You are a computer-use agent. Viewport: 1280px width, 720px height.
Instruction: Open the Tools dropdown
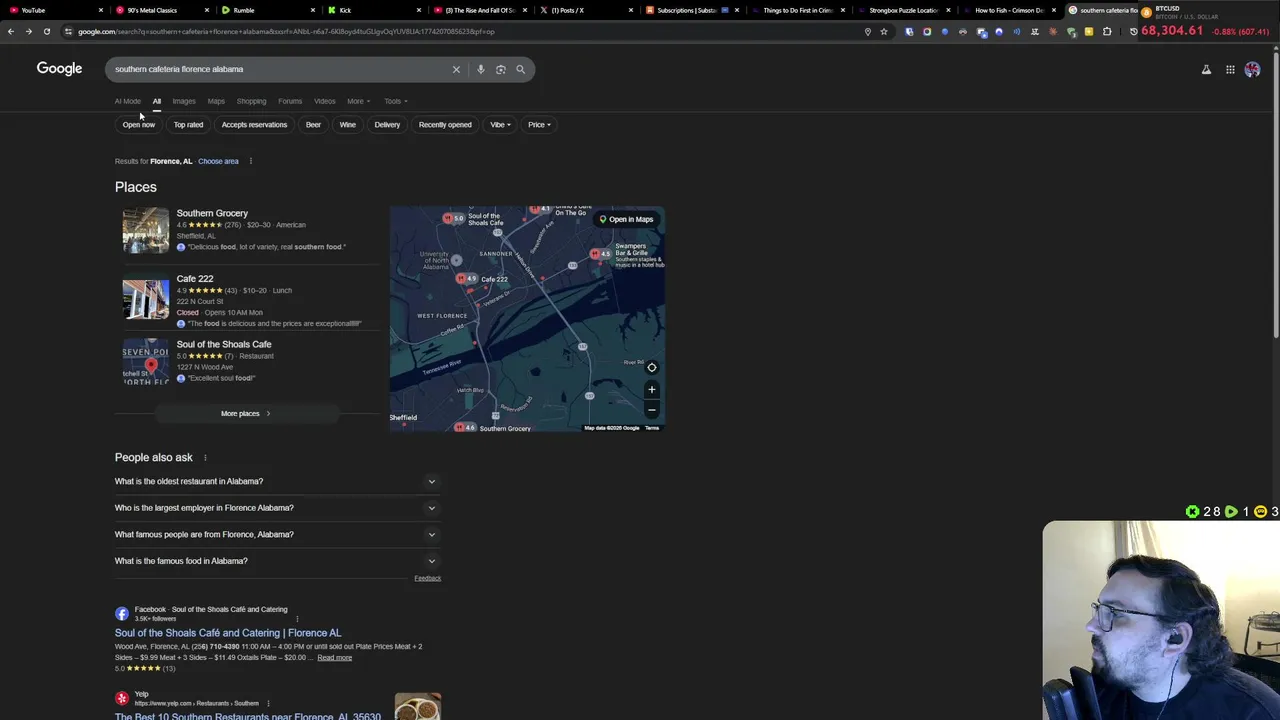click(395, 101)
